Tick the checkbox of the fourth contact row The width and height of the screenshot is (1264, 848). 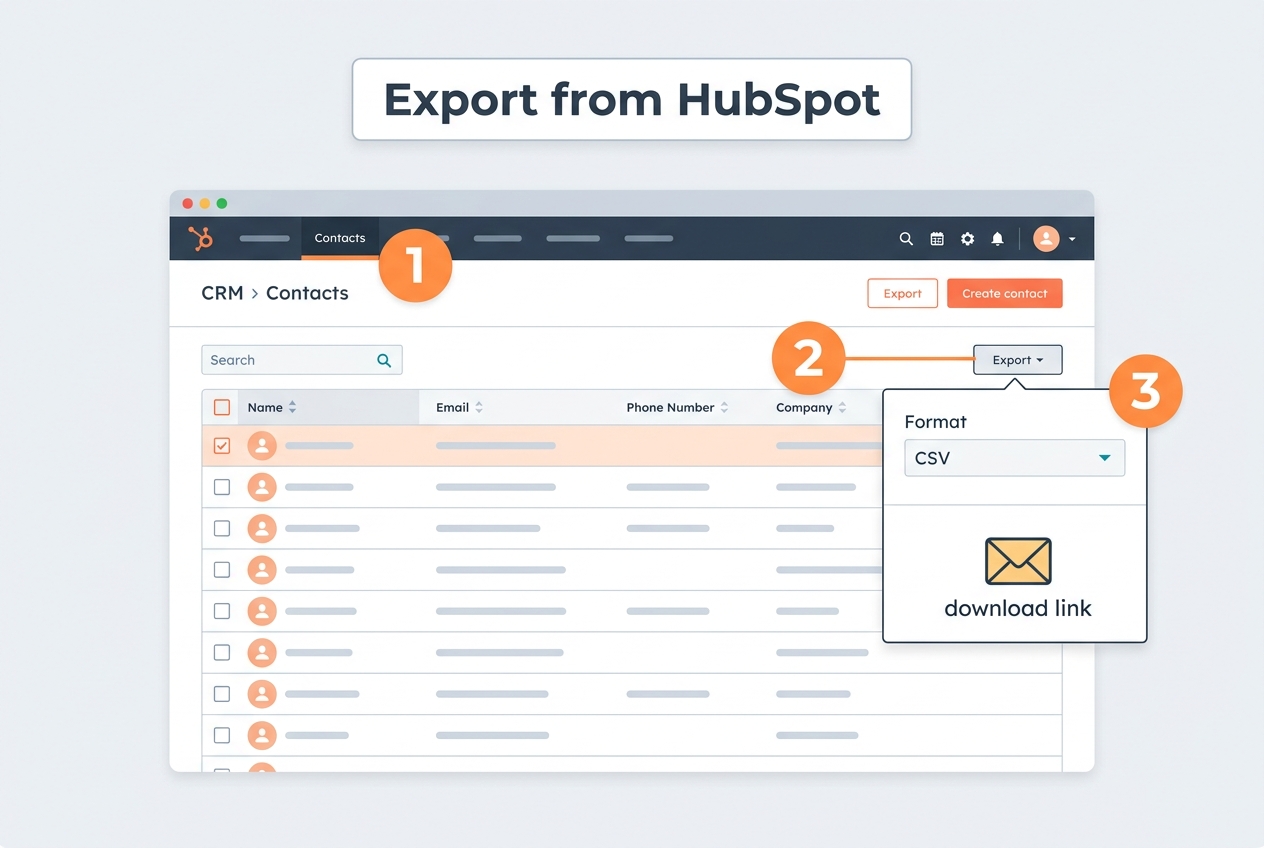(x=222, y=570)
